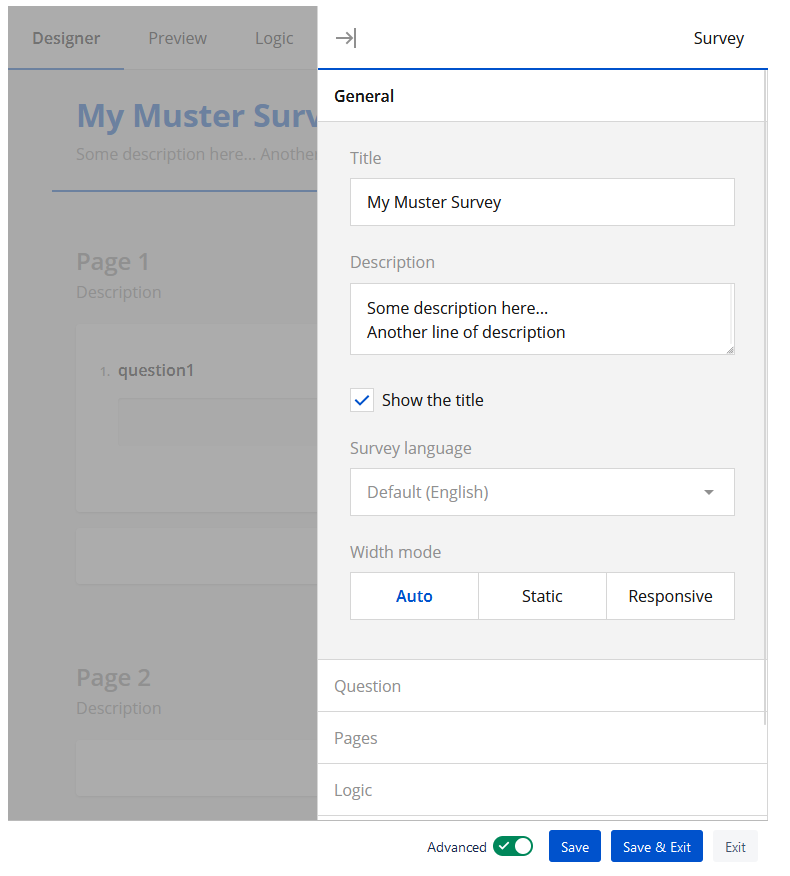
Task: Open the Designer tab
Action: click(66, 38)
